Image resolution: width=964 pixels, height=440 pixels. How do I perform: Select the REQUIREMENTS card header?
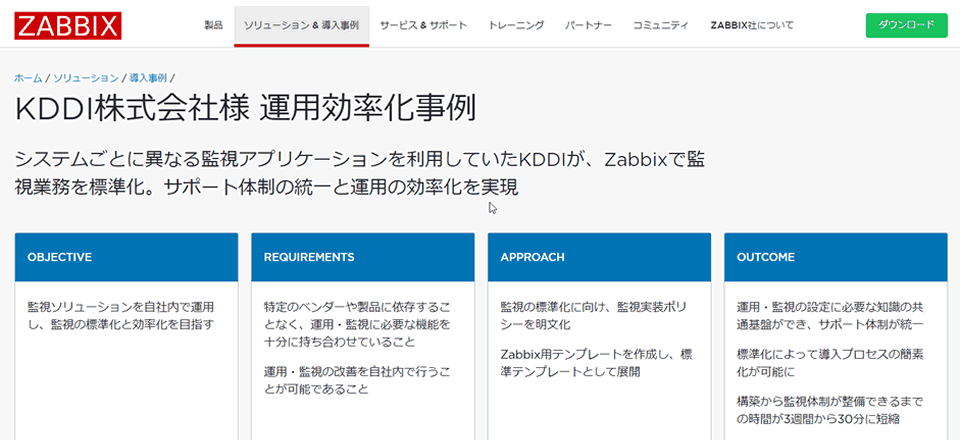coord(362,257)
